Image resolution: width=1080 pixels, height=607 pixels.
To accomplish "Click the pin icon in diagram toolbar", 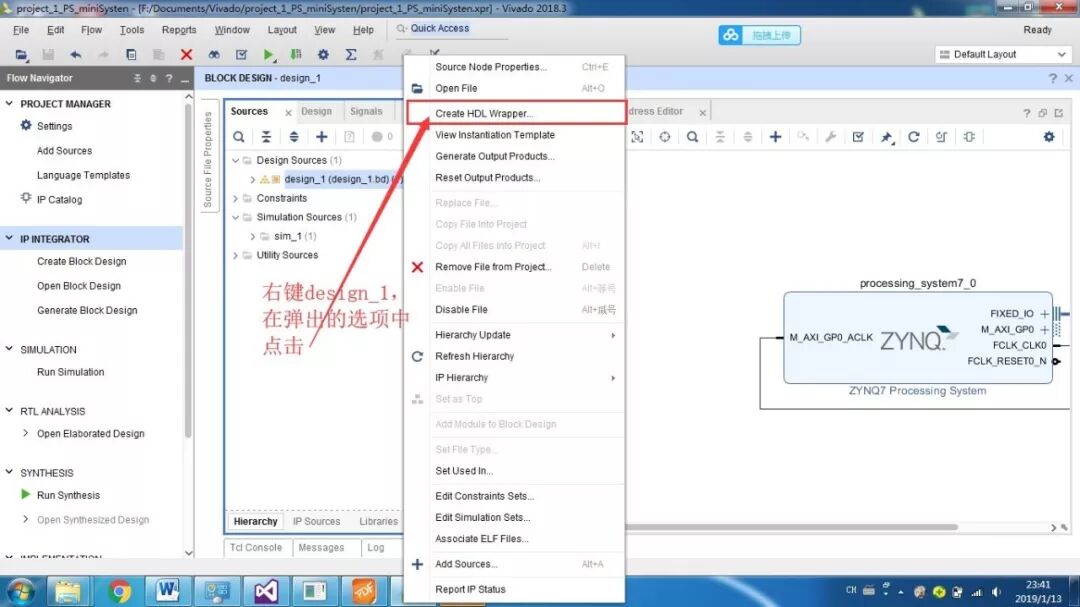I will point(886,137).
